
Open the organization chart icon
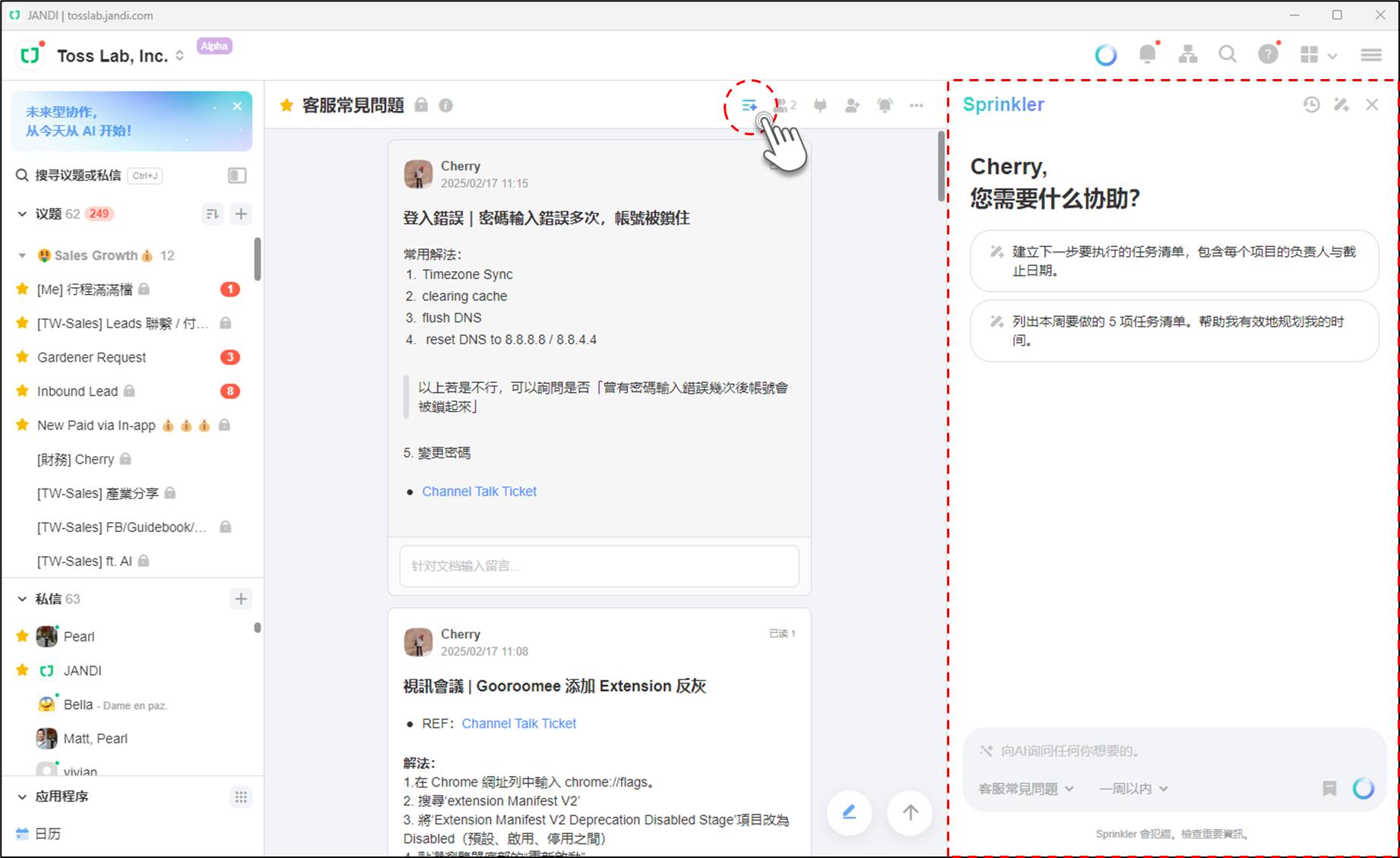coord(1188,54)
